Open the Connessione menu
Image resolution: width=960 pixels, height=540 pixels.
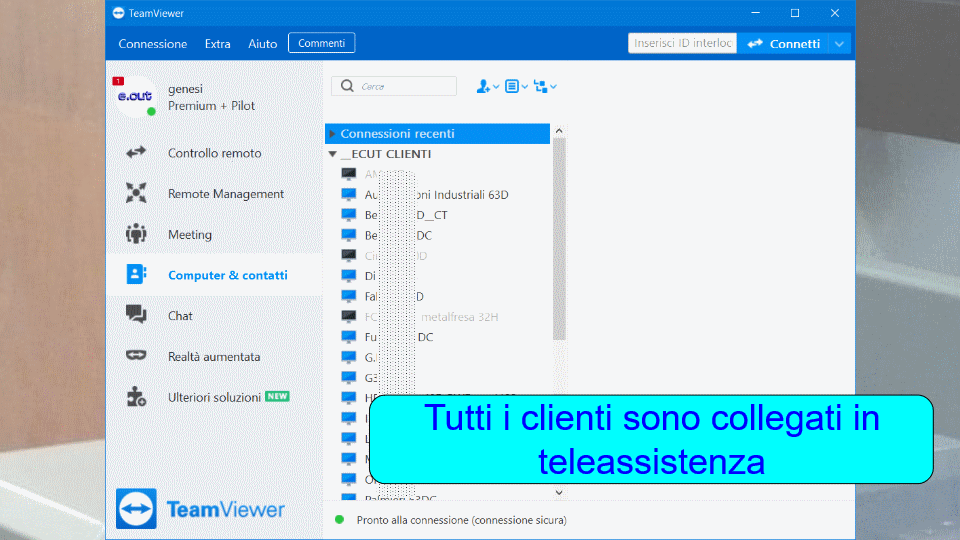(x=152, y=43)
